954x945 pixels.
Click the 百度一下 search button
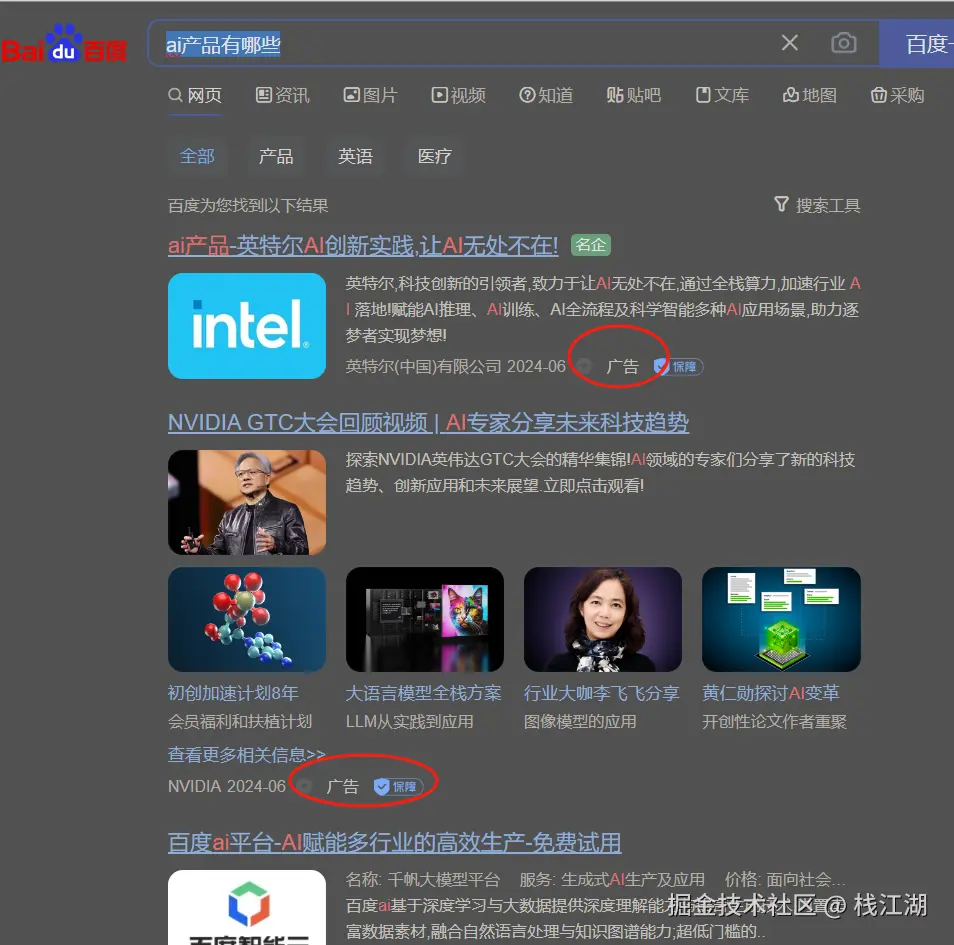click(x=917, y=44)
